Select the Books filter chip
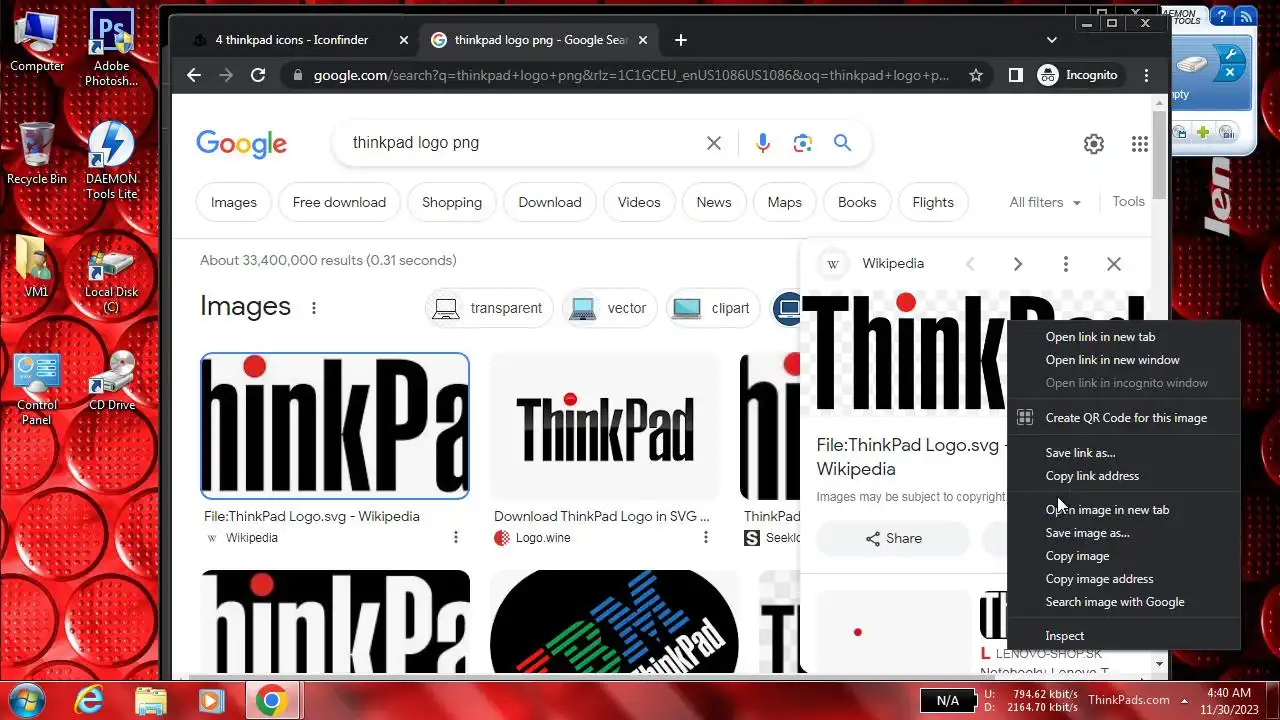Image resolution: width=1280 pixels, height=720 pixels. (x=857, y=202)
